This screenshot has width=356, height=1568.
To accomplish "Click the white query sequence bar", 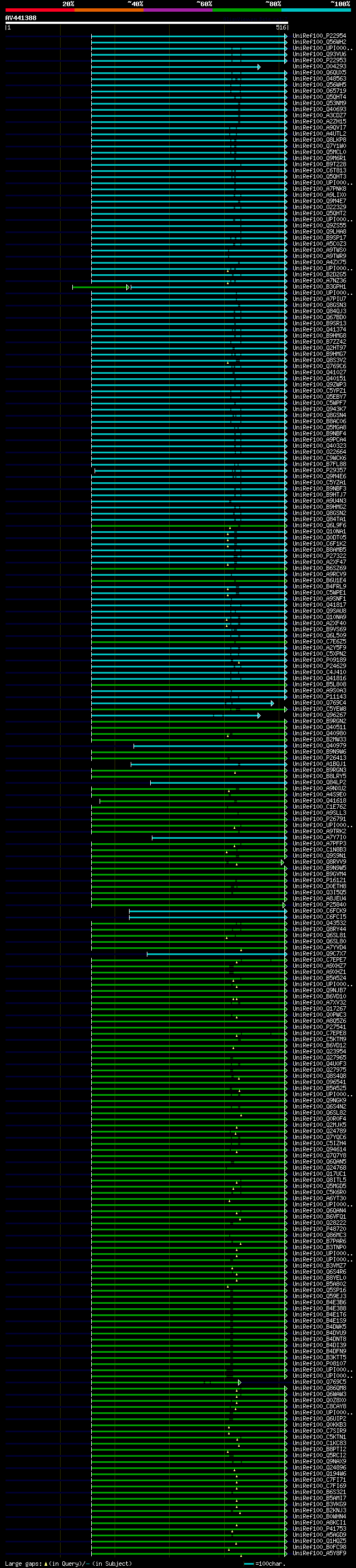I will click(x=147, y=22).
